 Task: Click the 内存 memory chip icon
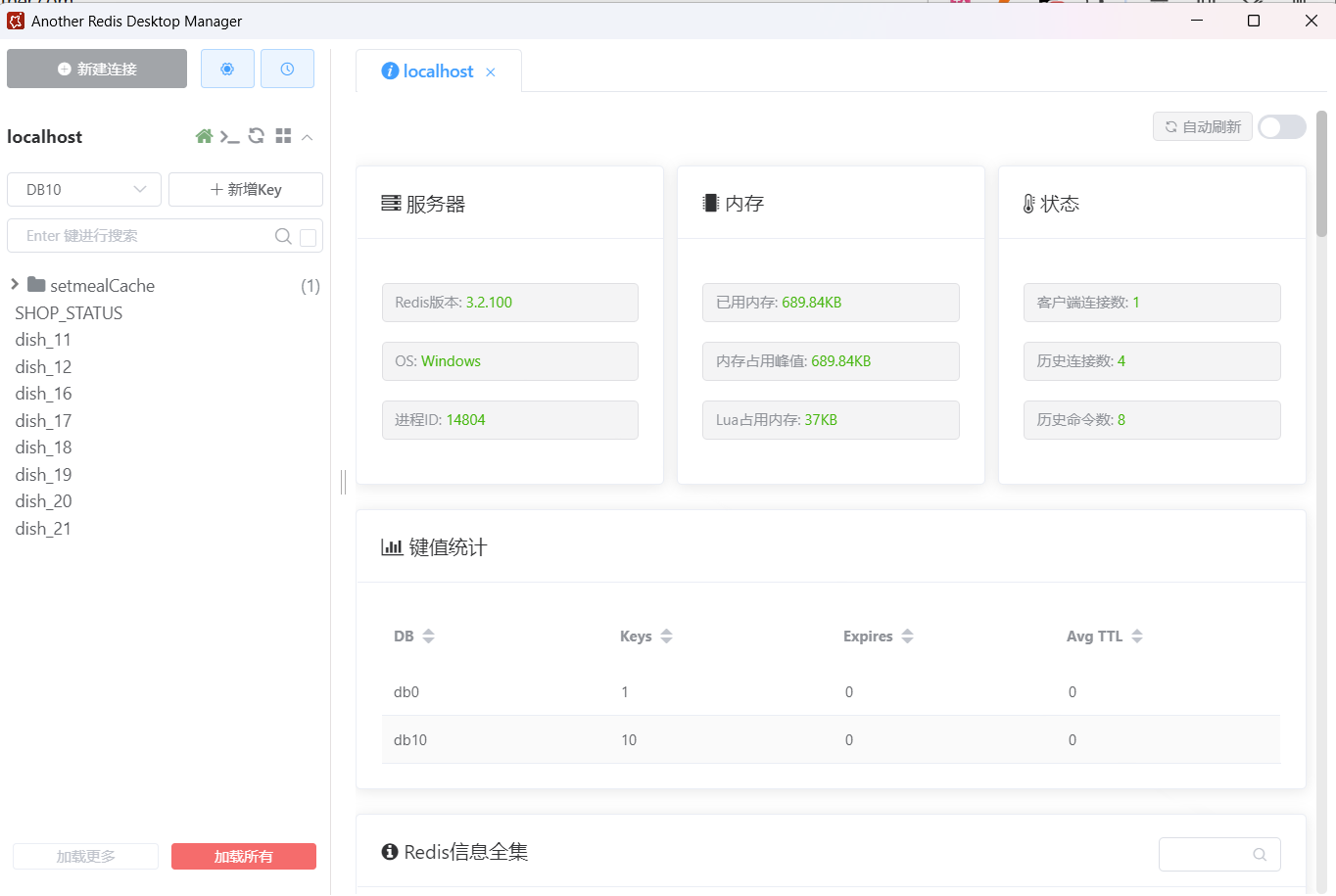[x=711, y=203]
